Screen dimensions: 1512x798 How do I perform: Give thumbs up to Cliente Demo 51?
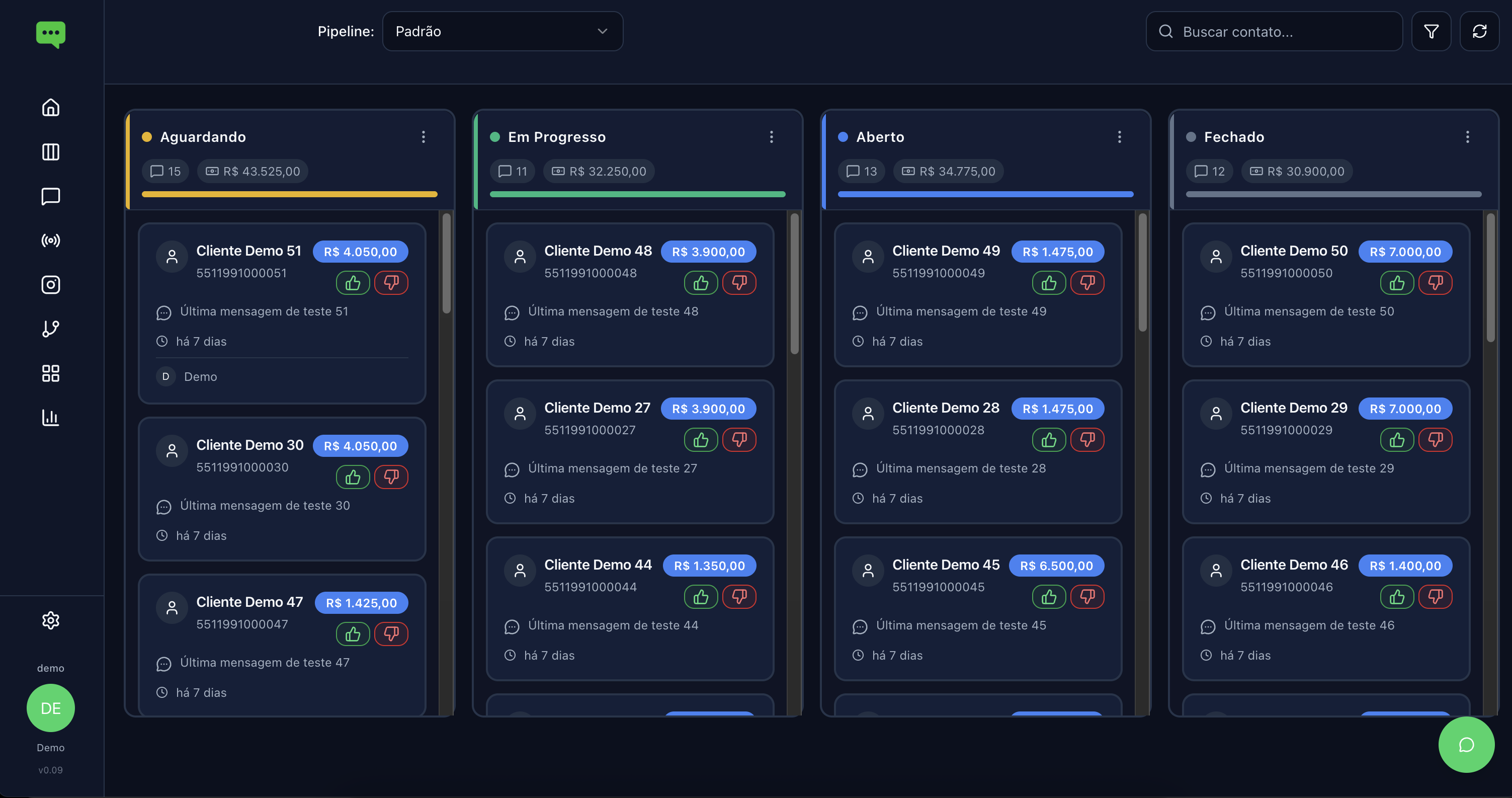(x=352, y=282)
